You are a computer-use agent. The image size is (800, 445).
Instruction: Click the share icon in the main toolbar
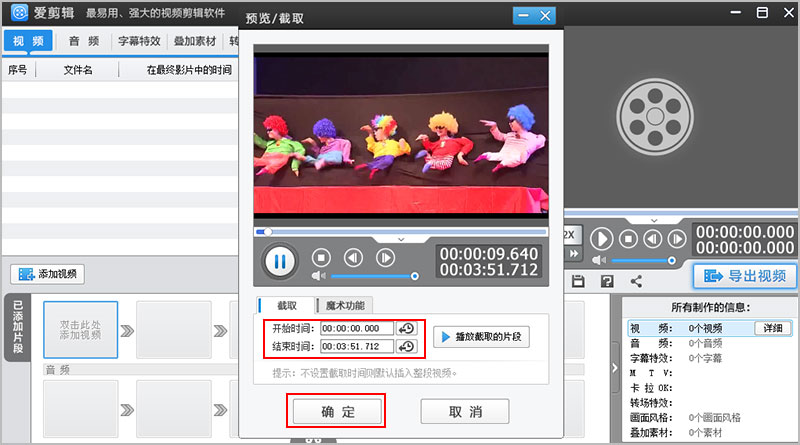coord(637,282)
